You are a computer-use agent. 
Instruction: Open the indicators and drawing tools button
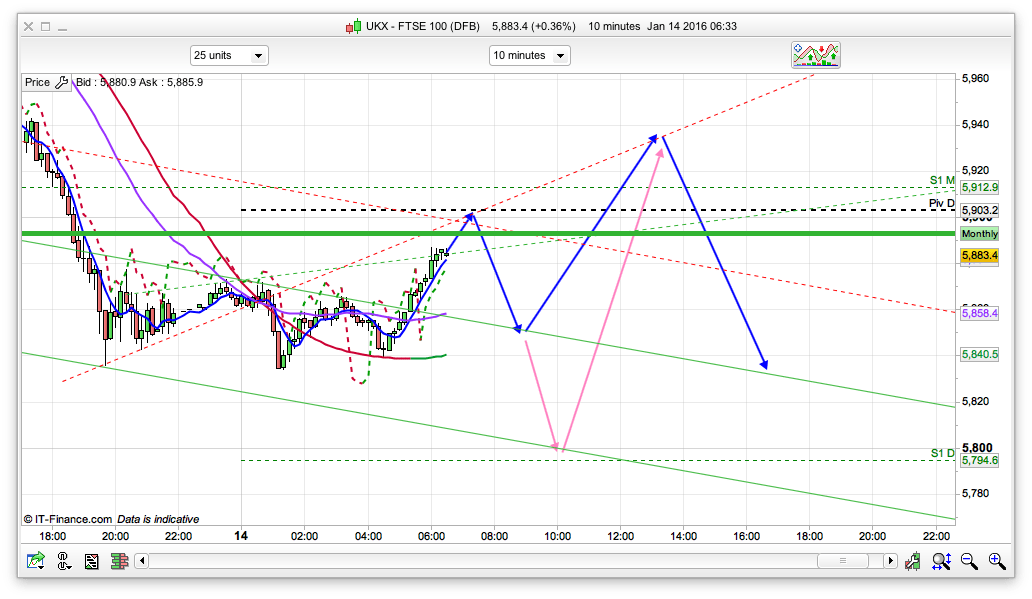(816, 55)
